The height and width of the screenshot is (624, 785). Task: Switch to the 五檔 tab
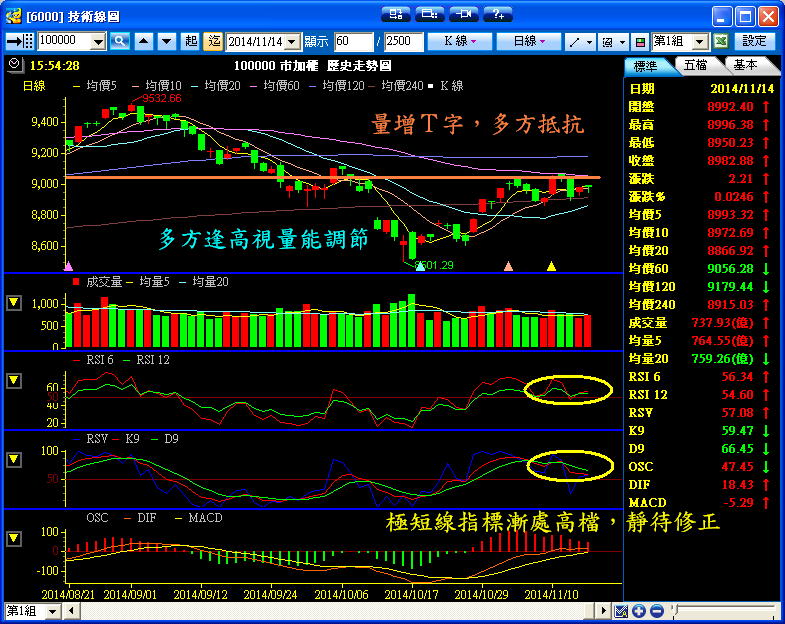coord(695,65)
